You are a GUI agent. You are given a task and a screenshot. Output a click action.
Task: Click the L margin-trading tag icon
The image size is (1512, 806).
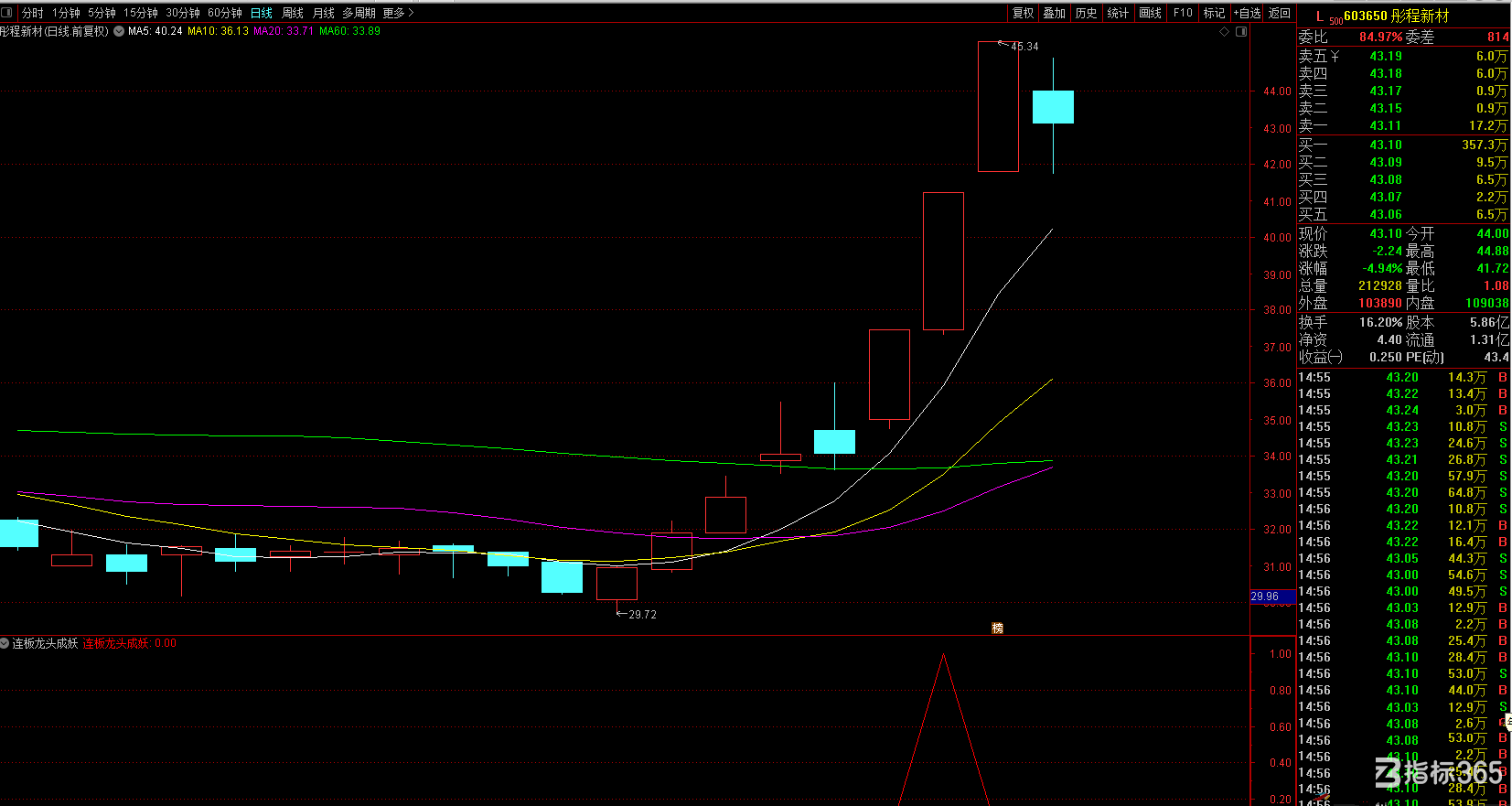1319,16
